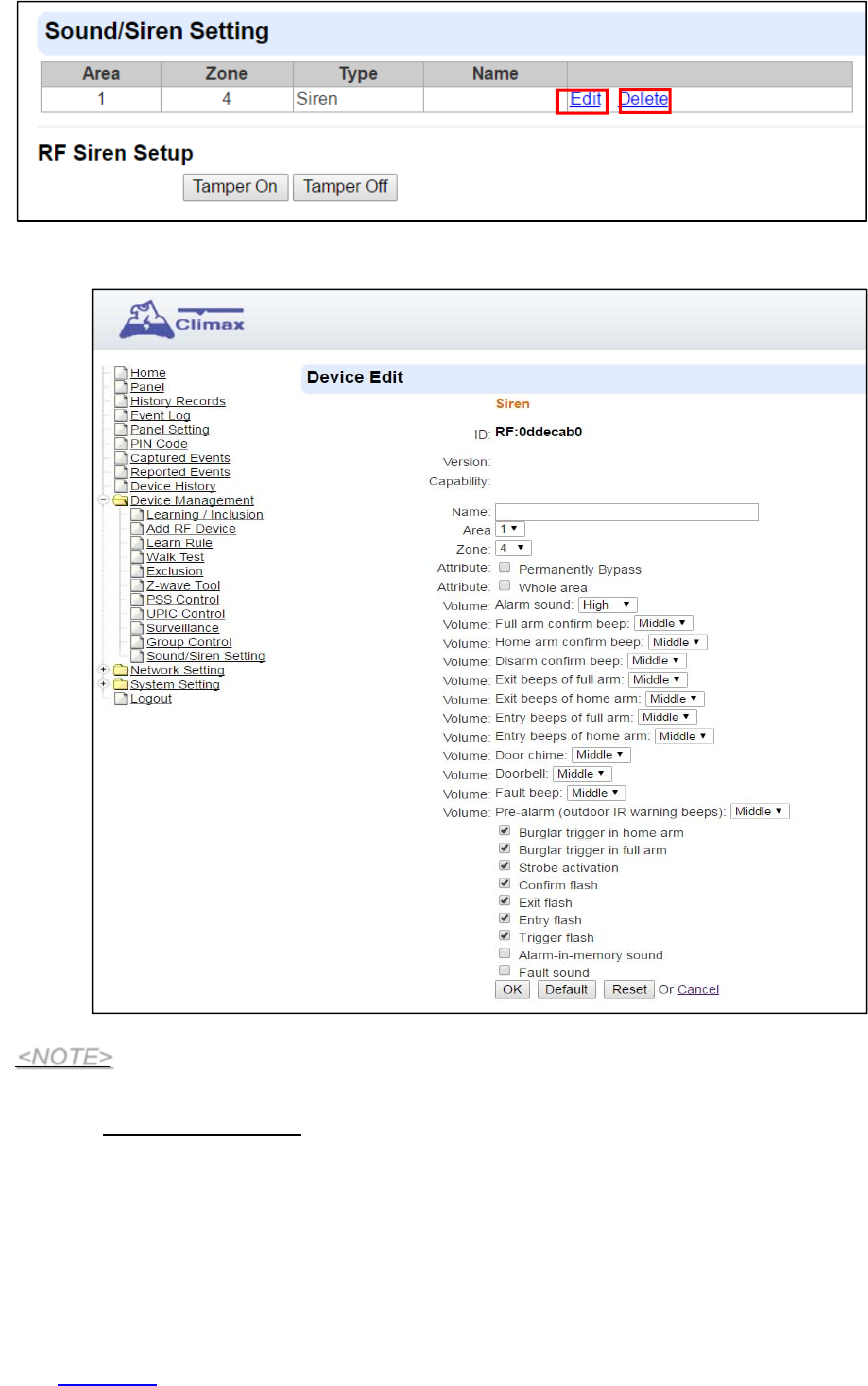Image resolution: width=868 pixels, height=1386 pixels.
Task: Focus the device Name input field
Action: (x=627, y=512)
